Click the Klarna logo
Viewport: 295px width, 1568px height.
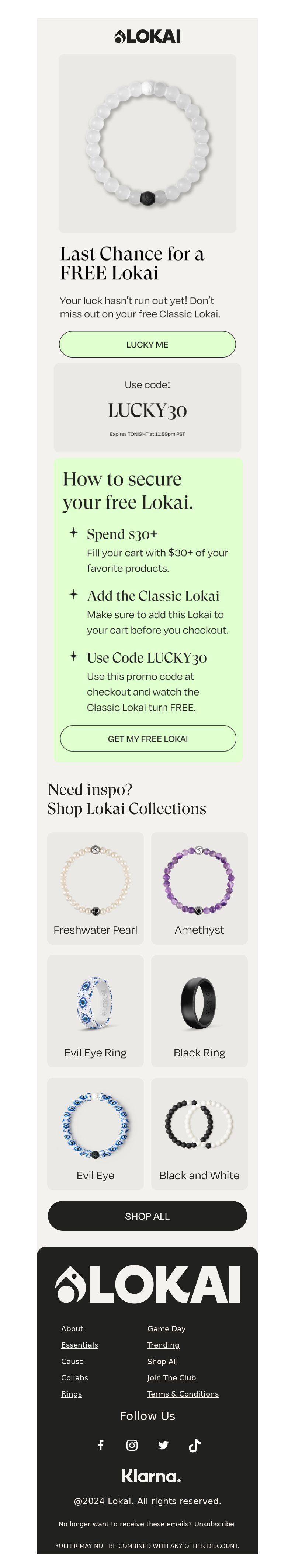[150, 1476]
